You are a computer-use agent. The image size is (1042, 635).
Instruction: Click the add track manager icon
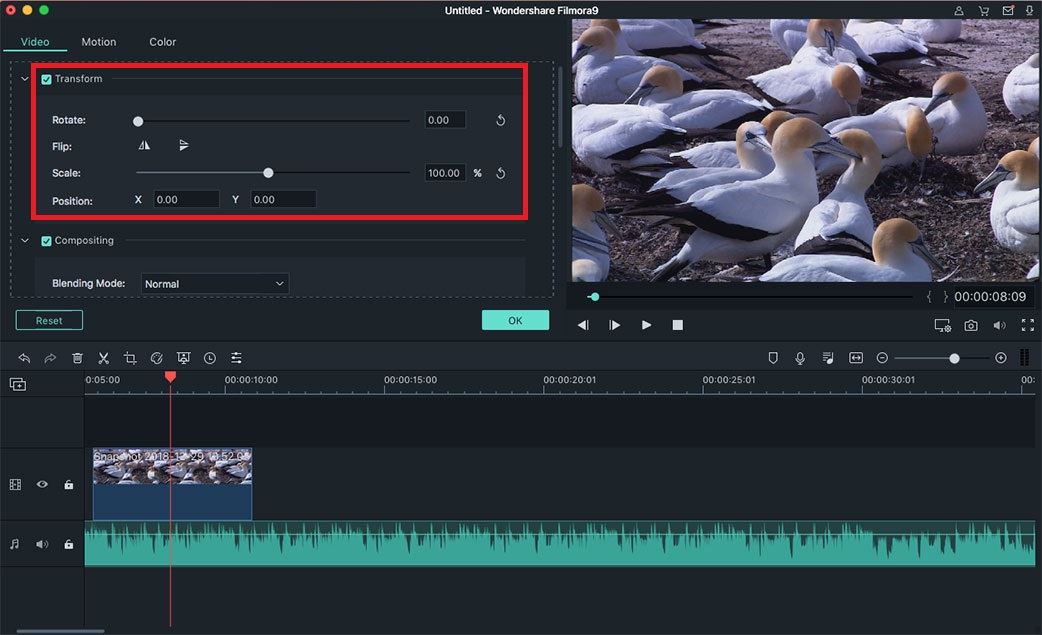(18, 384)
